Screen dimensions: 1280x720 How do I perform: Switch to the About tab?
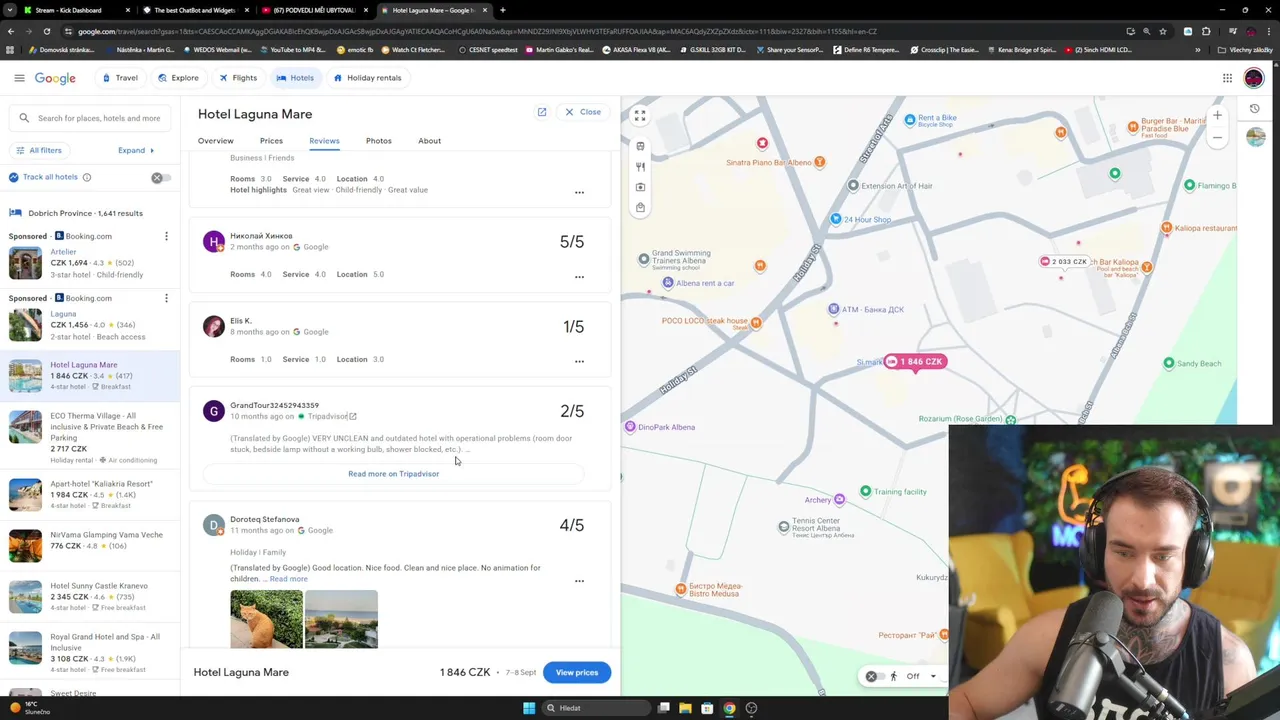pyautogui.click(x=429, y=141)
